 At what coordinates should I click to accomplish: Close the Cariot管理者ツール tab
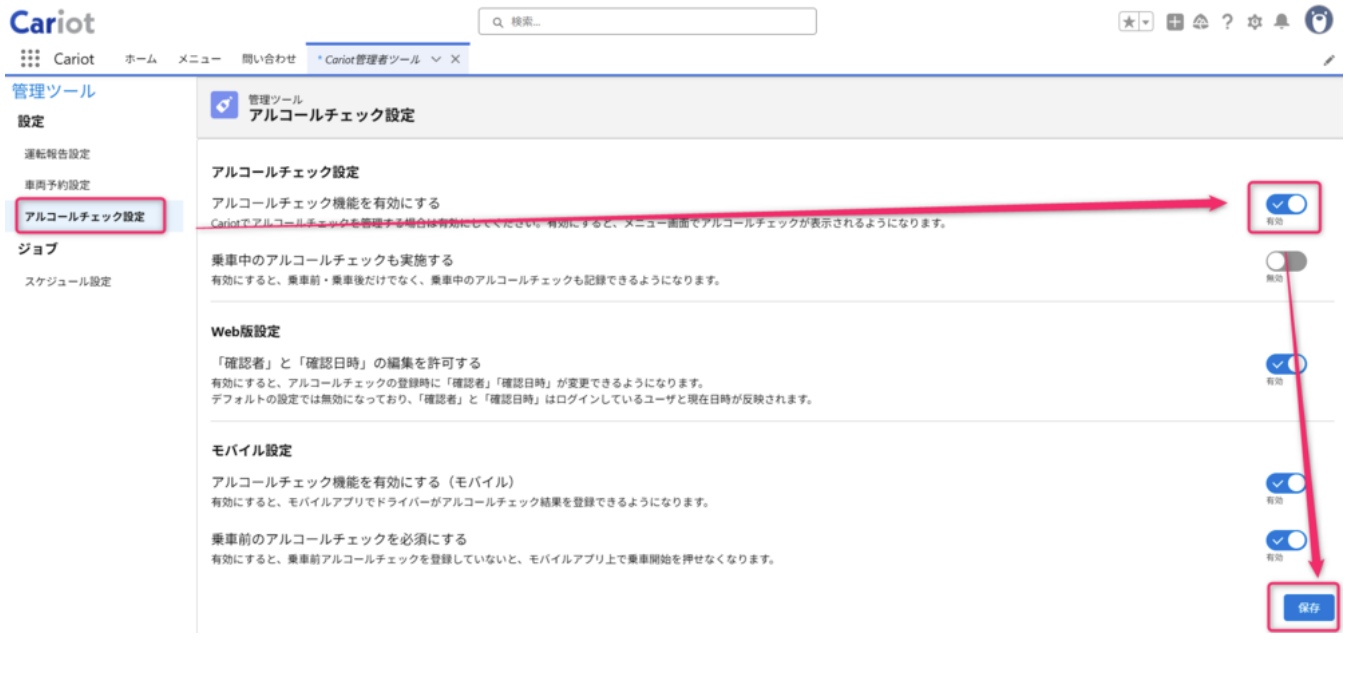[x=455, y=59]
